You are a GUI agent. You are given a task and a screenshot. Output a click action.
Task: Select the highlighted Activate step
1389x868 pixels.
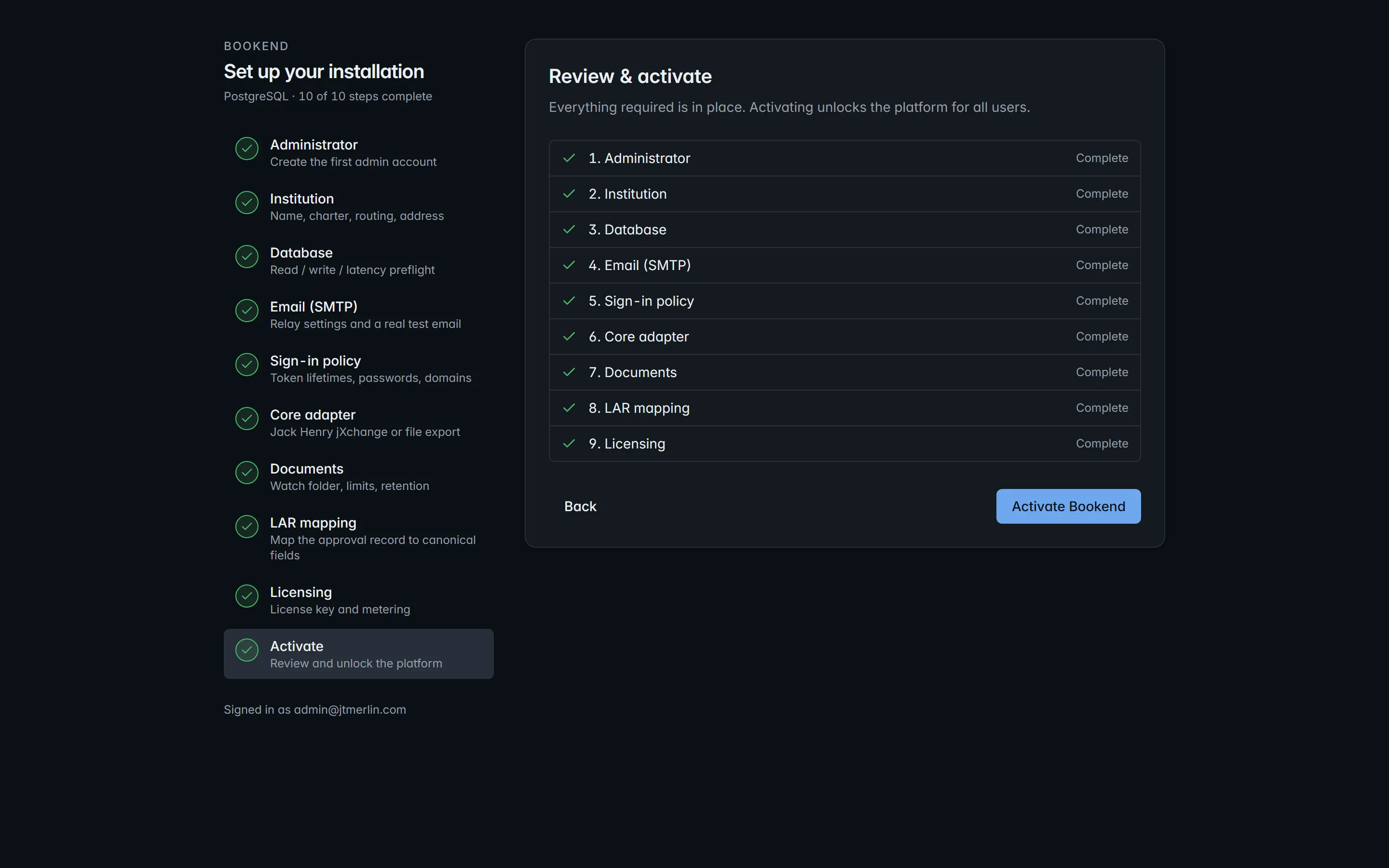point(359,654)
